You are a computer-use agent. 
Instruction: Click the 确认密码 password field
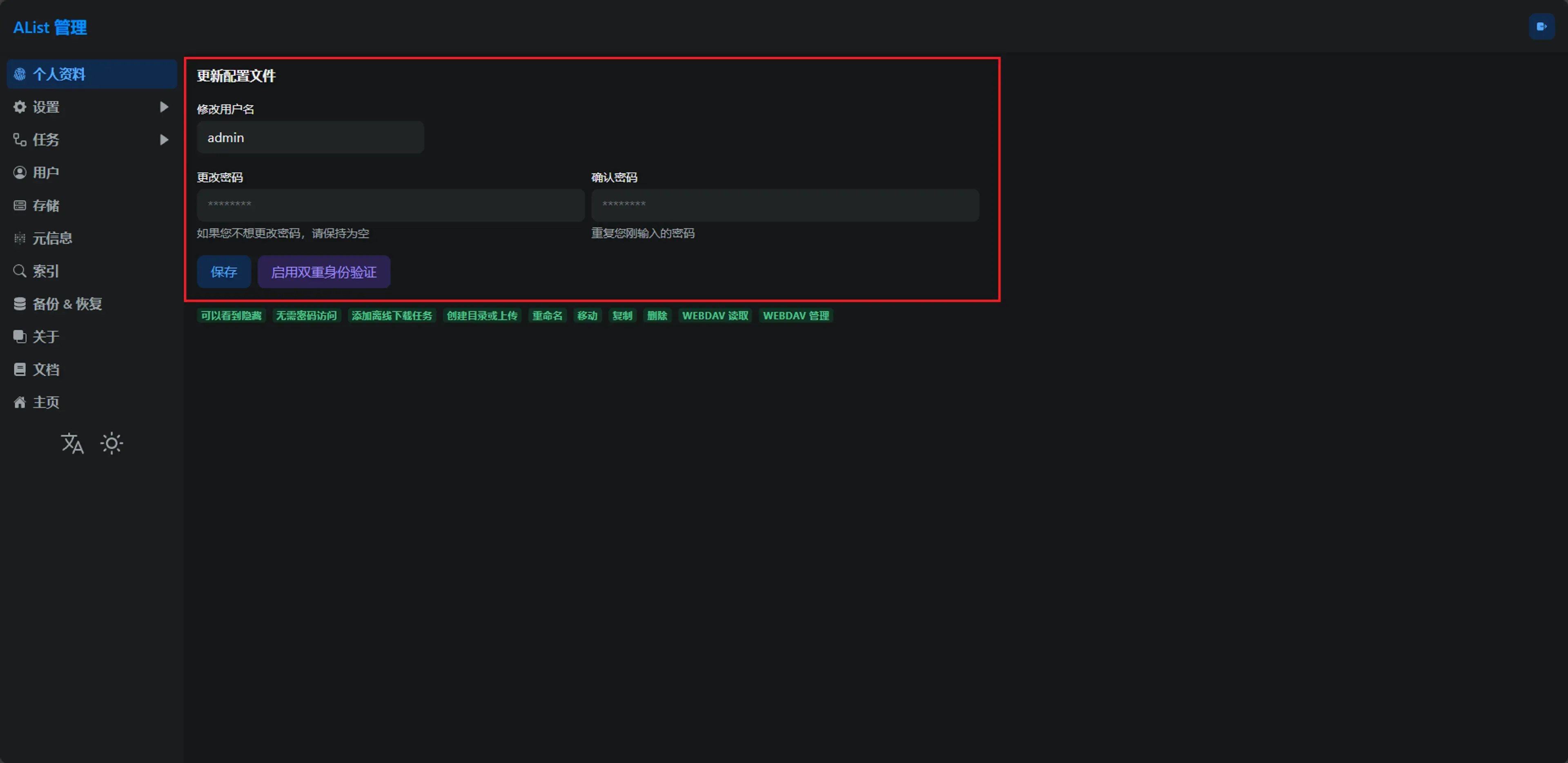coord(784,205)
